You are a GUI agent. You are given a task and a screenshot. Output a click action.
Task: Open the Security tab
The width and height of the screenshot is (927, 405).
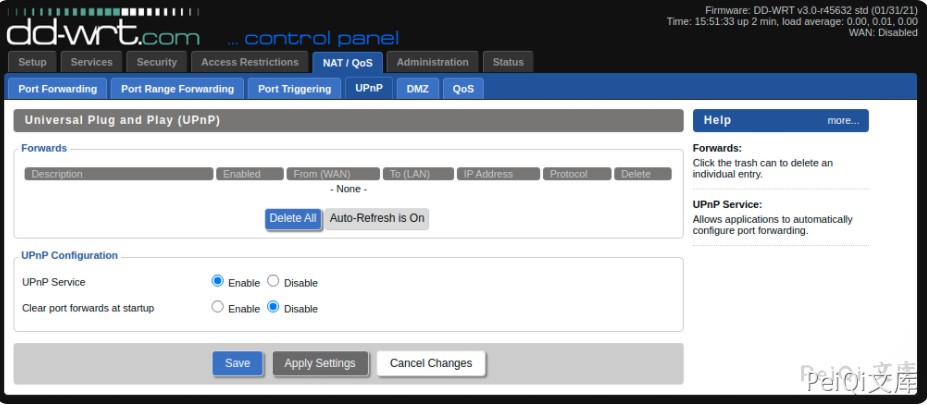click(x=157, y=62)
